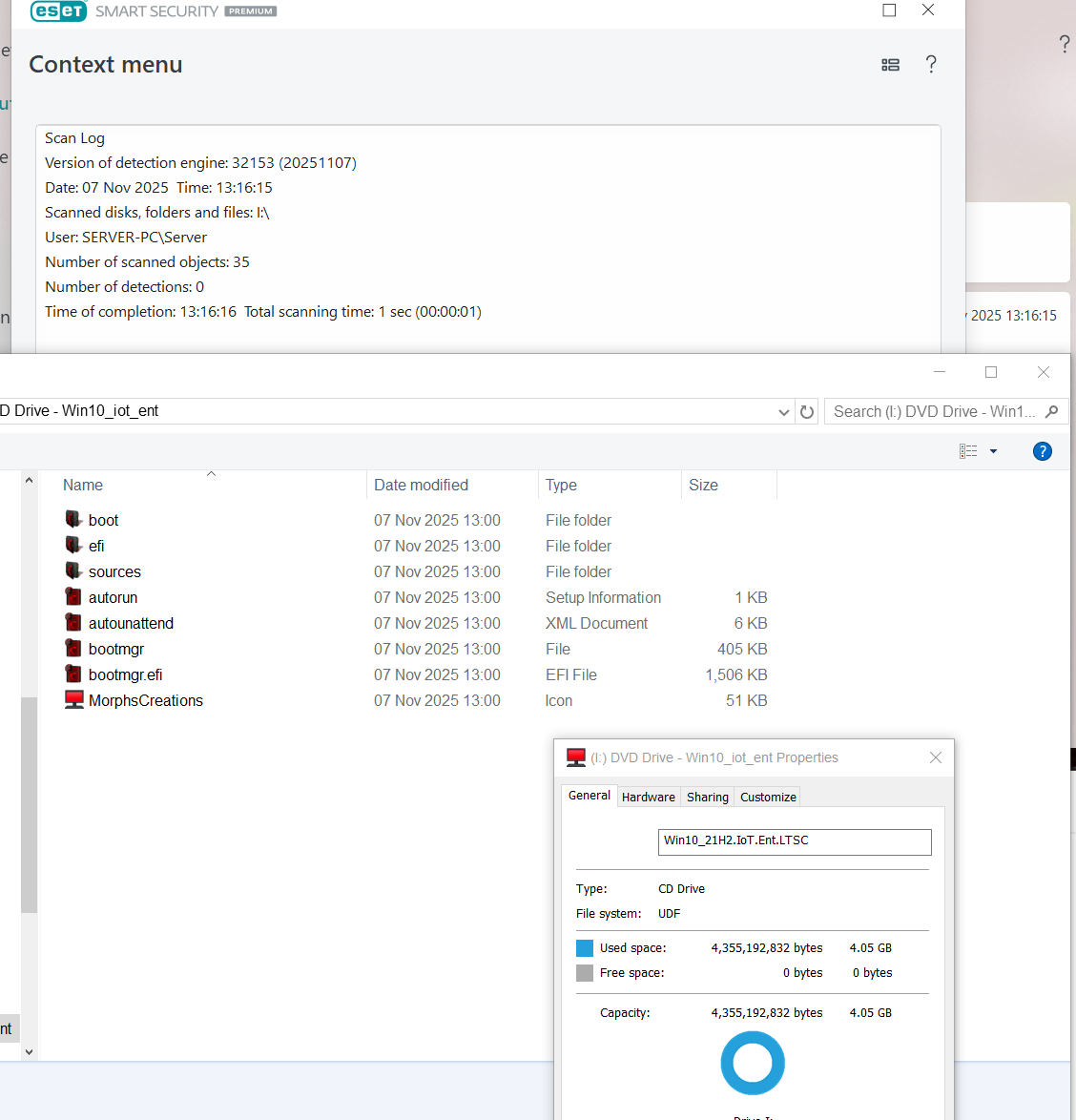Click the 'UDF' file system value
Image resolution: width=1076 pixels, height=1120 pixels.
[x=669, y=914]
